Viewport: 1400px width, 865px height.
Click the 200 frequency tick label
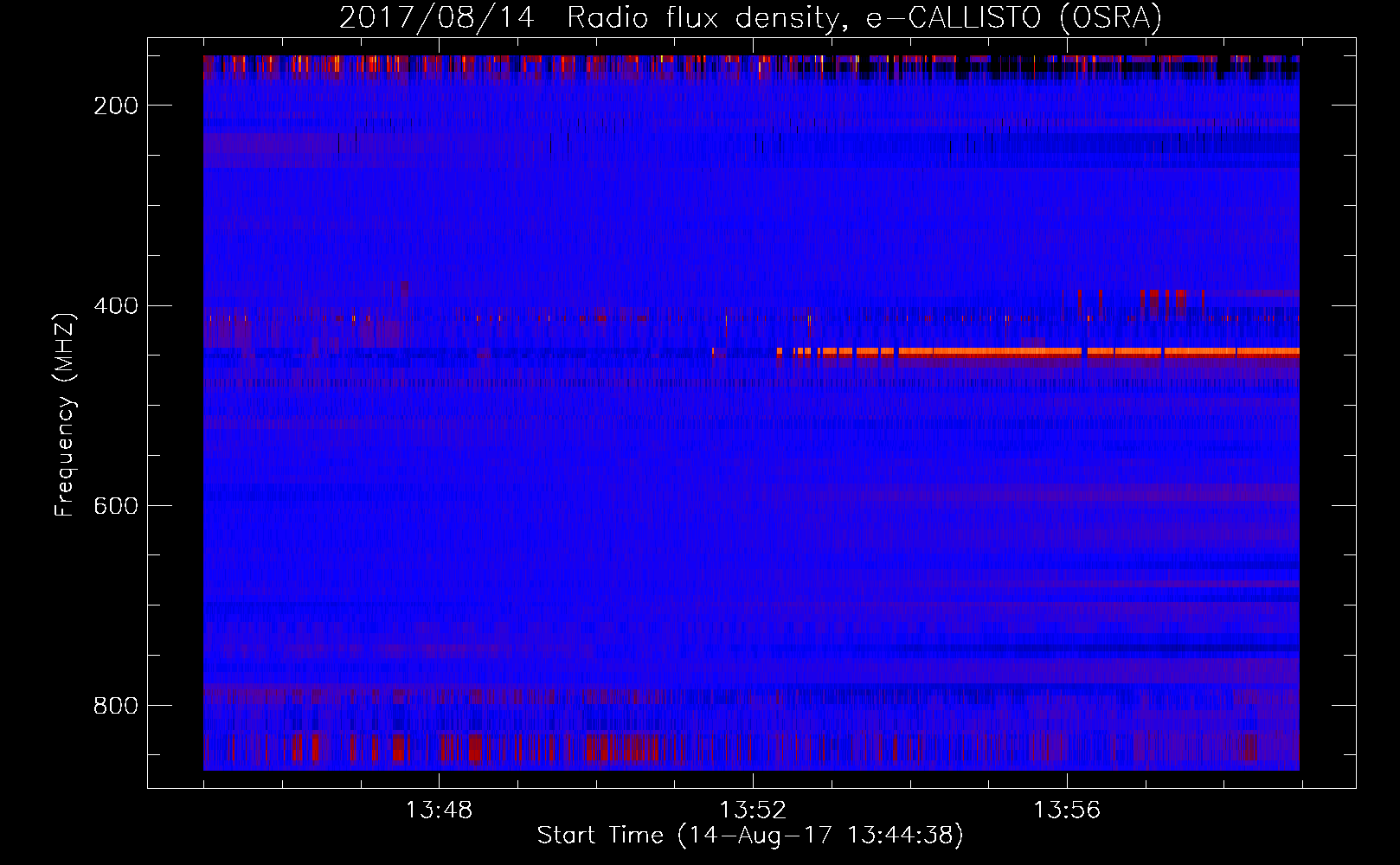pos(116,106)
